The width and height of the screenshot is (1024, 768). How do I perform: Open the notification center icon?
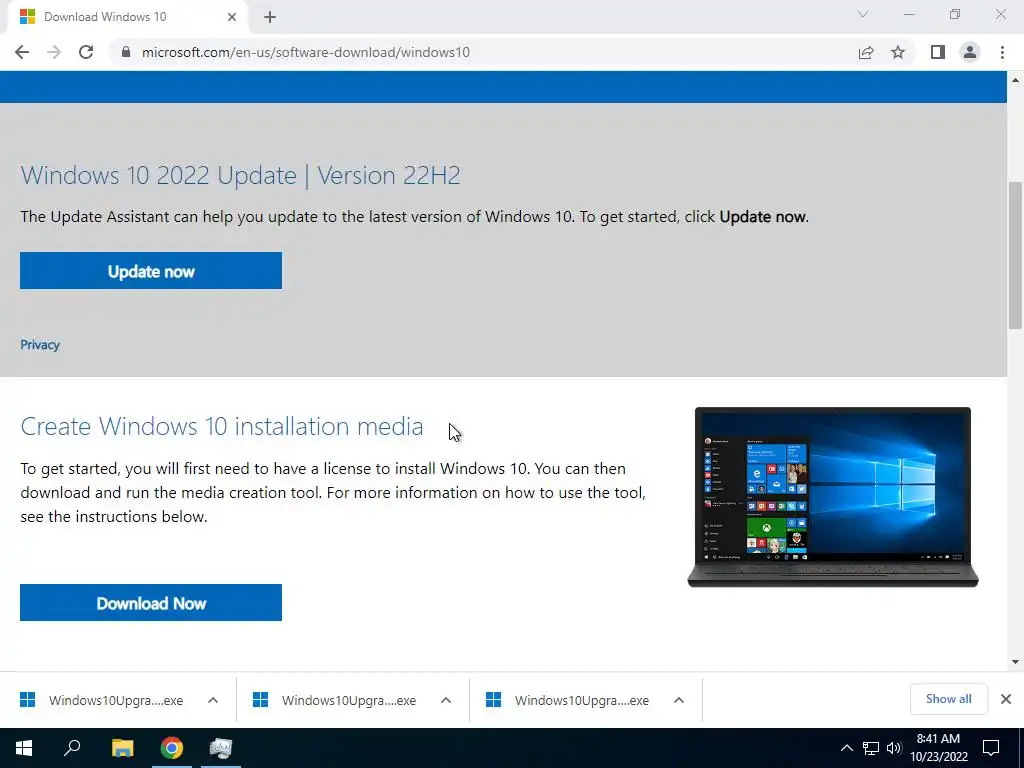click(x=991, y=748)
